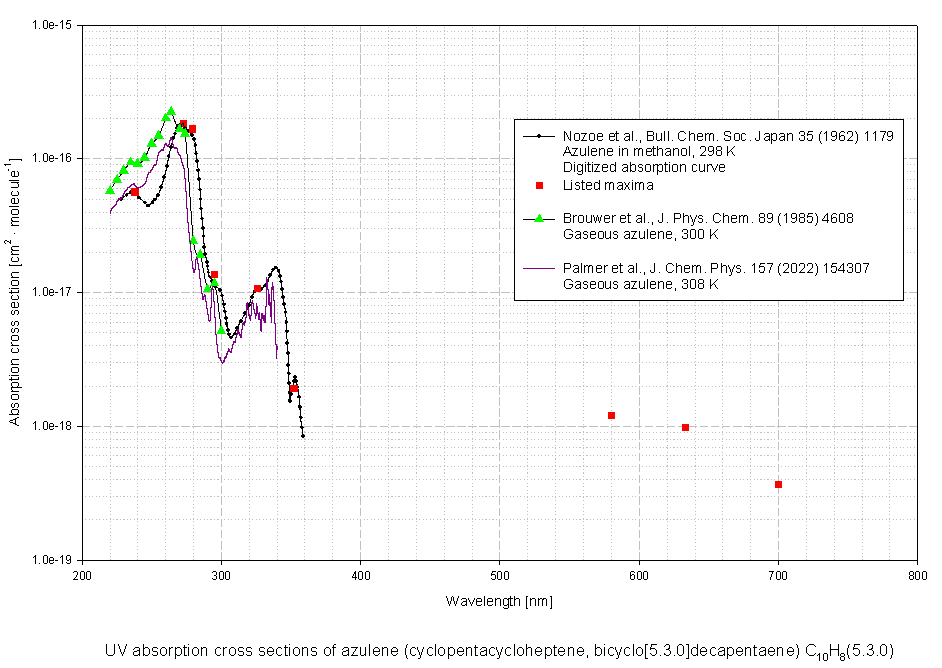The height and width of the screenshot is (668, 942).
Task: Click the black line marker in the legend
Action: [539, 135]
